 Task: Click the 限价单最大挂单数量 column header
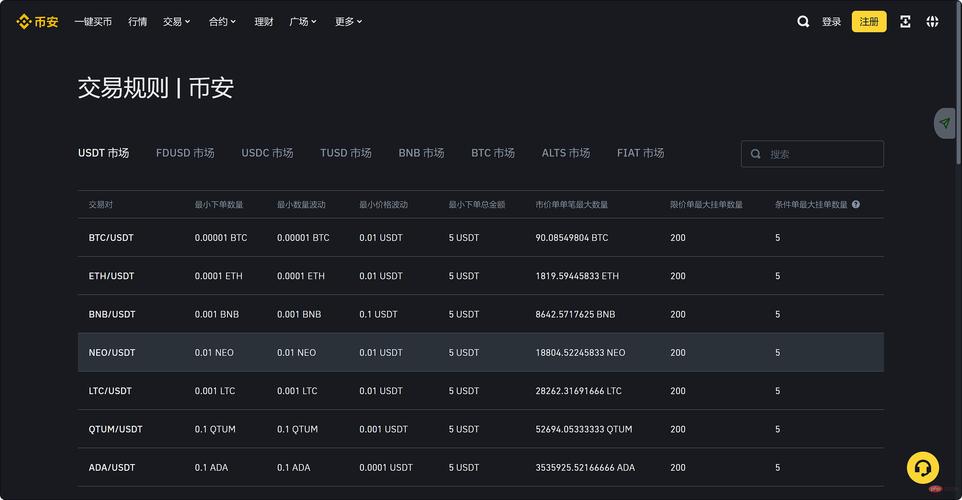(706, 204)
